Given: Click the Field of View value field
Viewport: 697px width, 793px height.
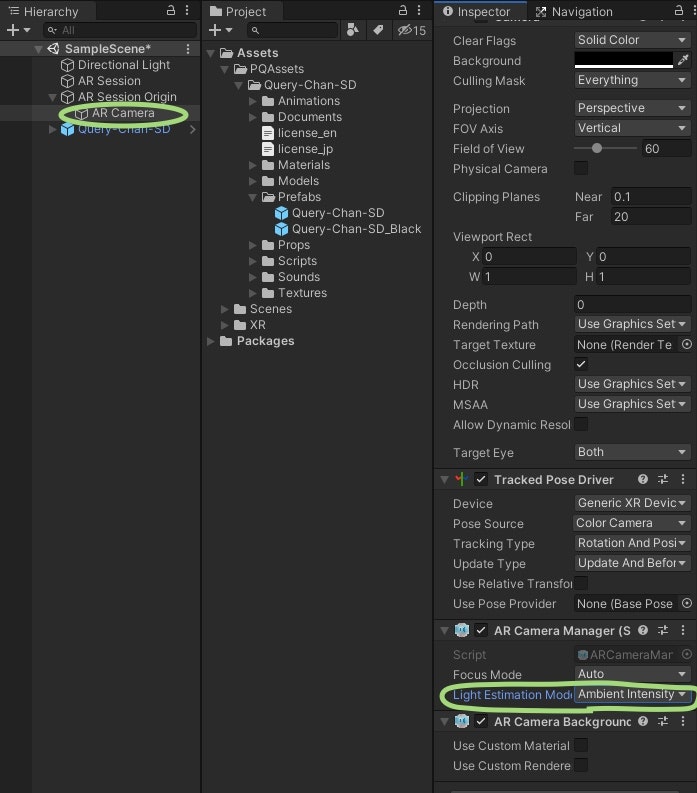Looking at the screenshot, I should (666, 149).
